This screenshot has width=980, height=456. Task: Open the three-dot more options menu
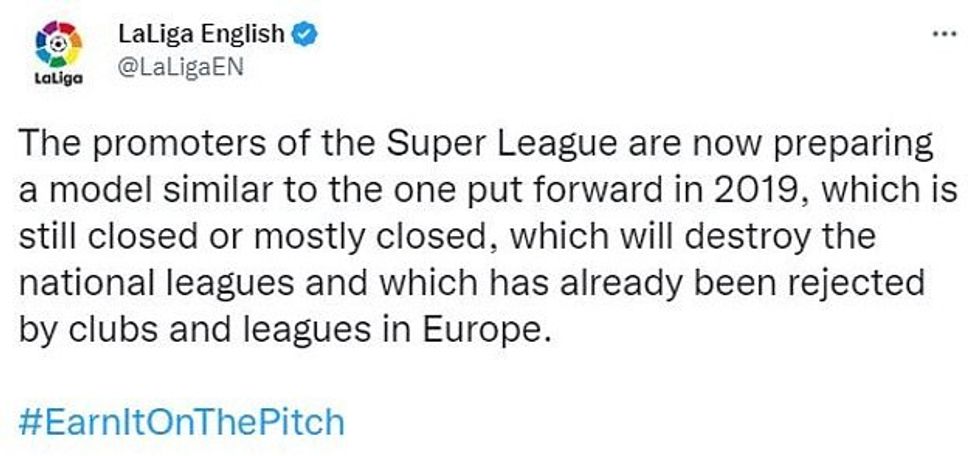coord(943,33)
